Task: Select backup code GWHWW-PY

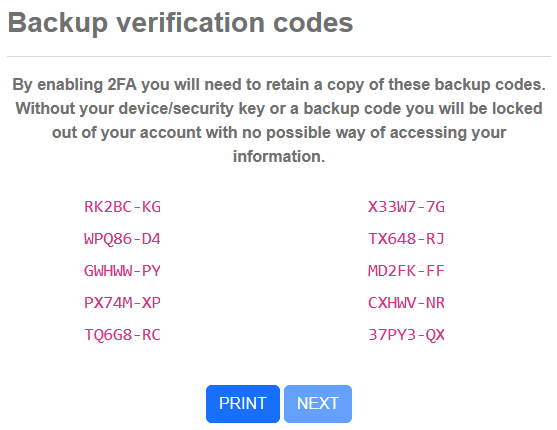Action: [123, 271]
